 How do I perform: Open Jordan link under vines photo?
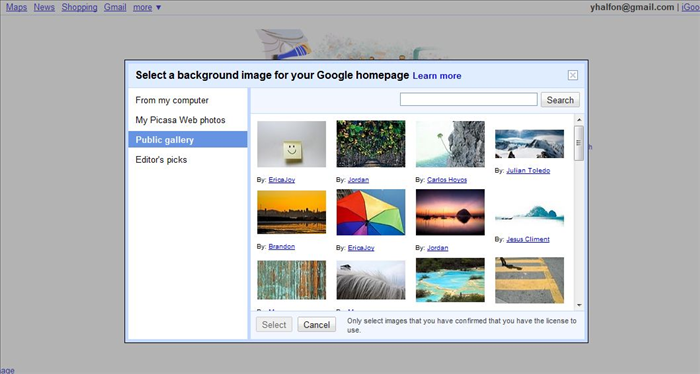click(x=358, y=180)
